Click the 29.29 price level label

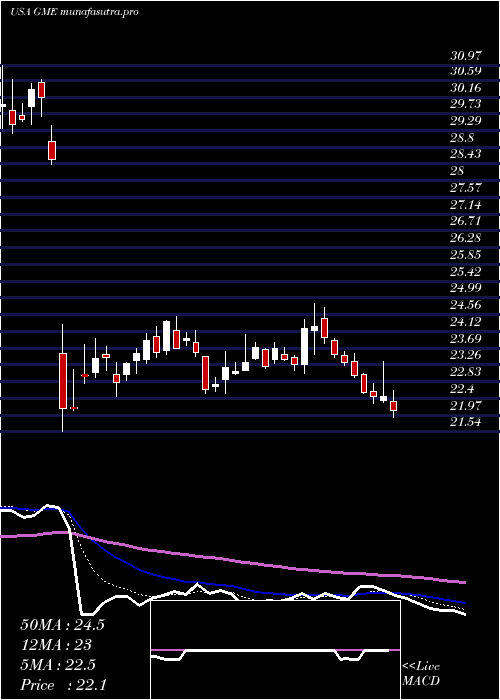(466, 121)
